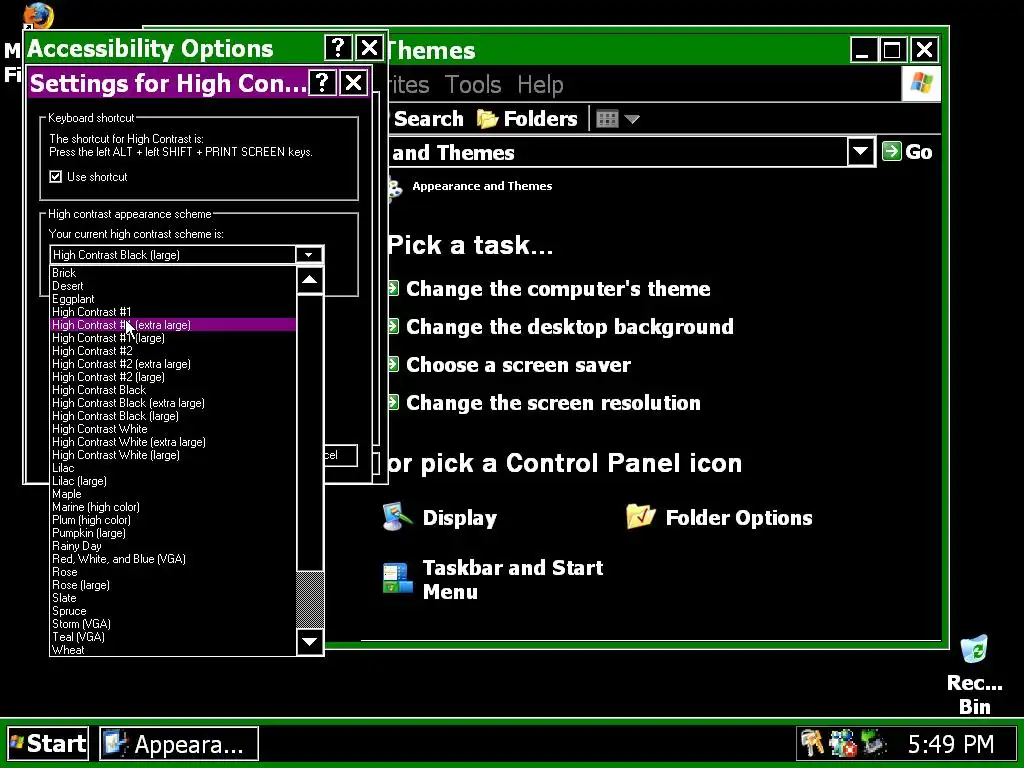
Task: Select plain High Contrast Black item
Action: pos(173,390)
